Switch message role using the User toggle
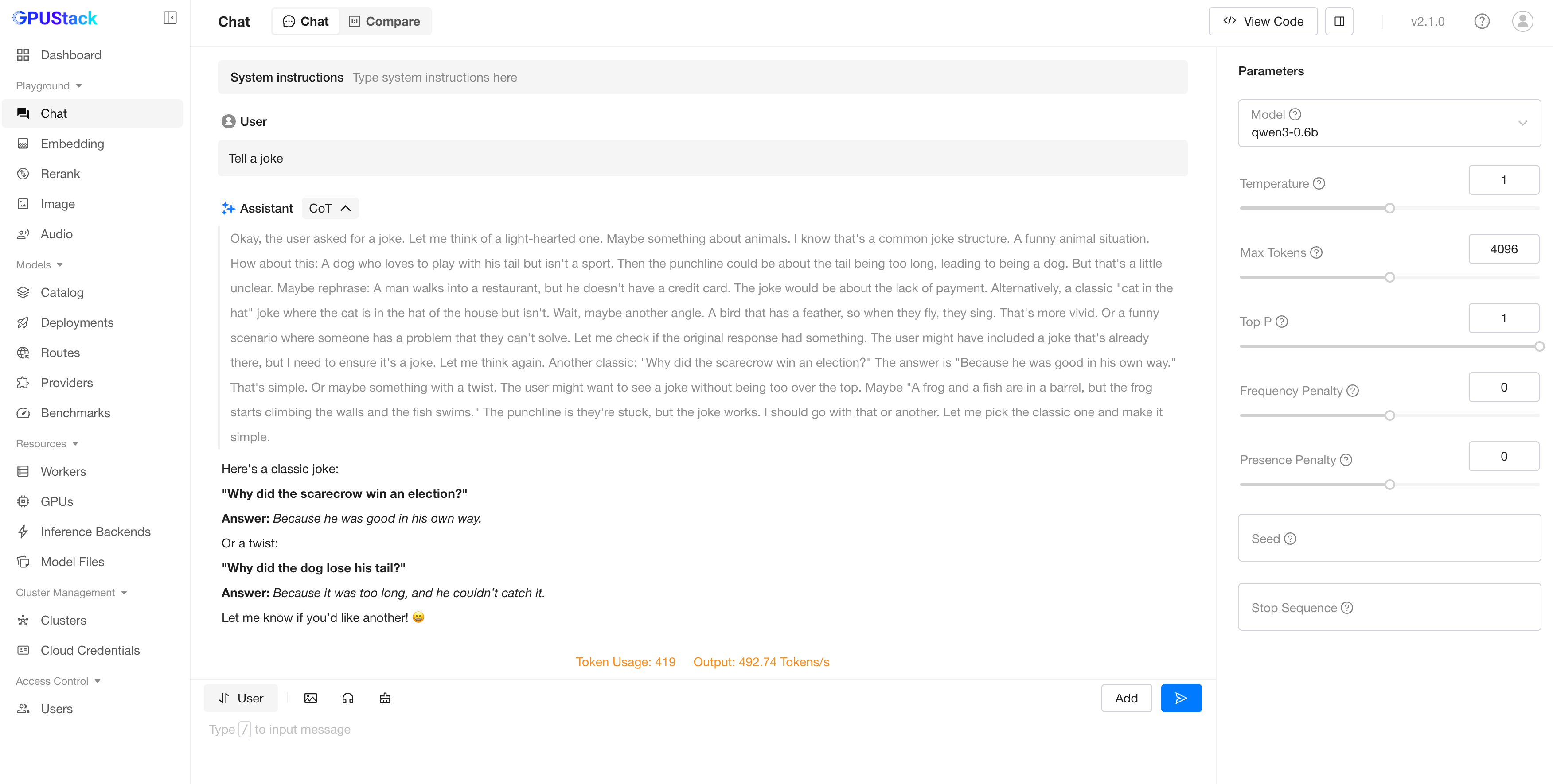Viewport: 1553px width, 784px height. tap(241, 698)
